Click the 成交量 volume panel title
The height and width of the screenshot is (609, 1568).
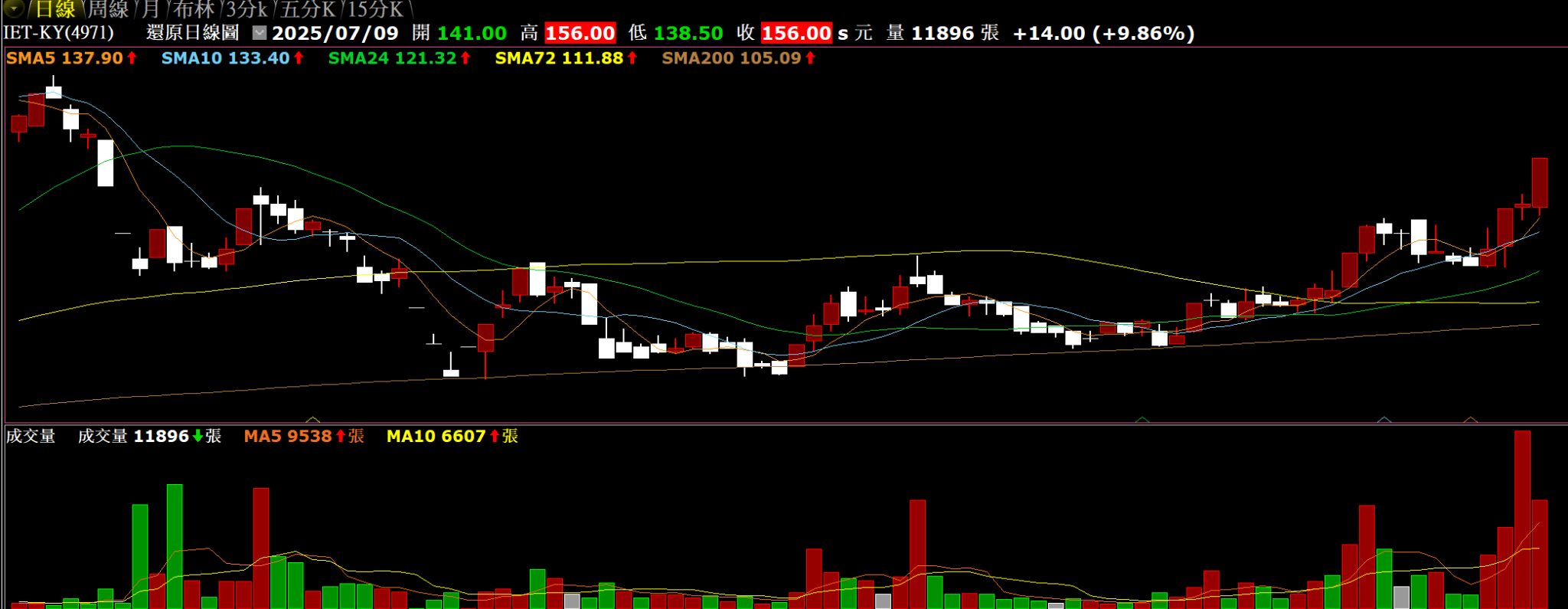(x=31, y=437)
